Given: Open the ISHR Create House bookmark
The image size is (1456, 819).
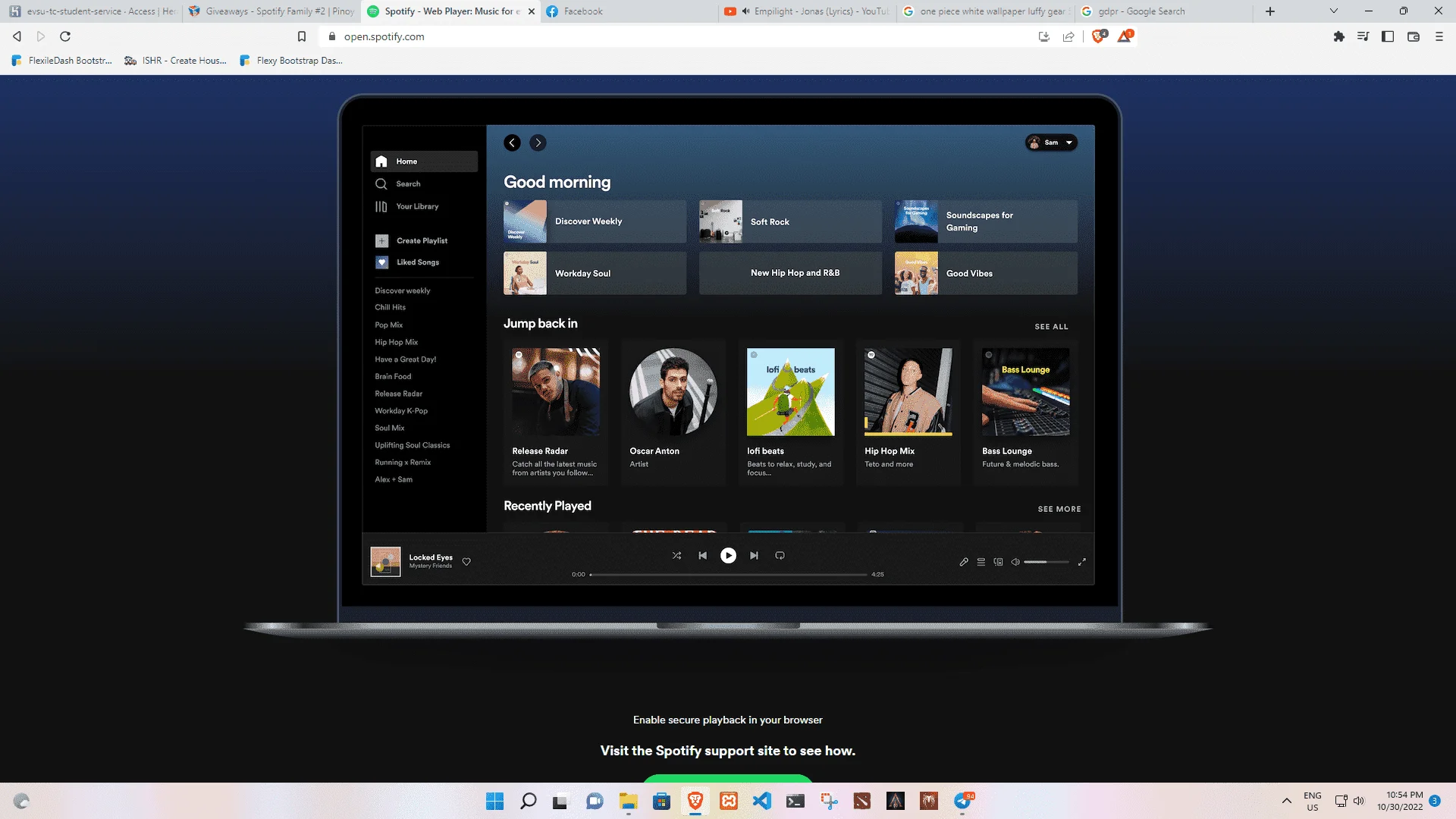Looking at the screenshot, I should coord(176,61).
